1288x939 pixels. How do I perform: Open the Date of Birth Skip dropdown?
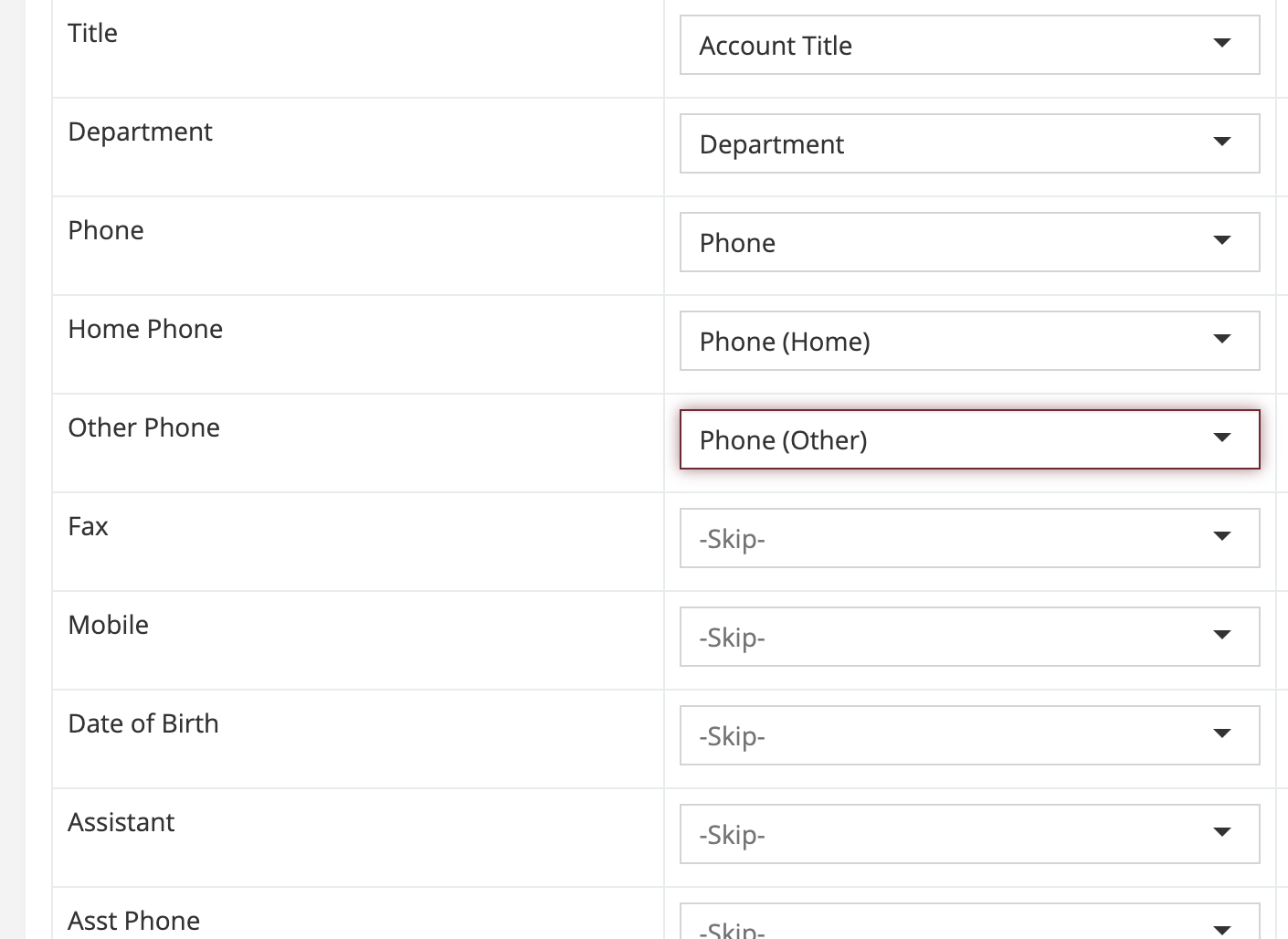(x=969, y=735)
